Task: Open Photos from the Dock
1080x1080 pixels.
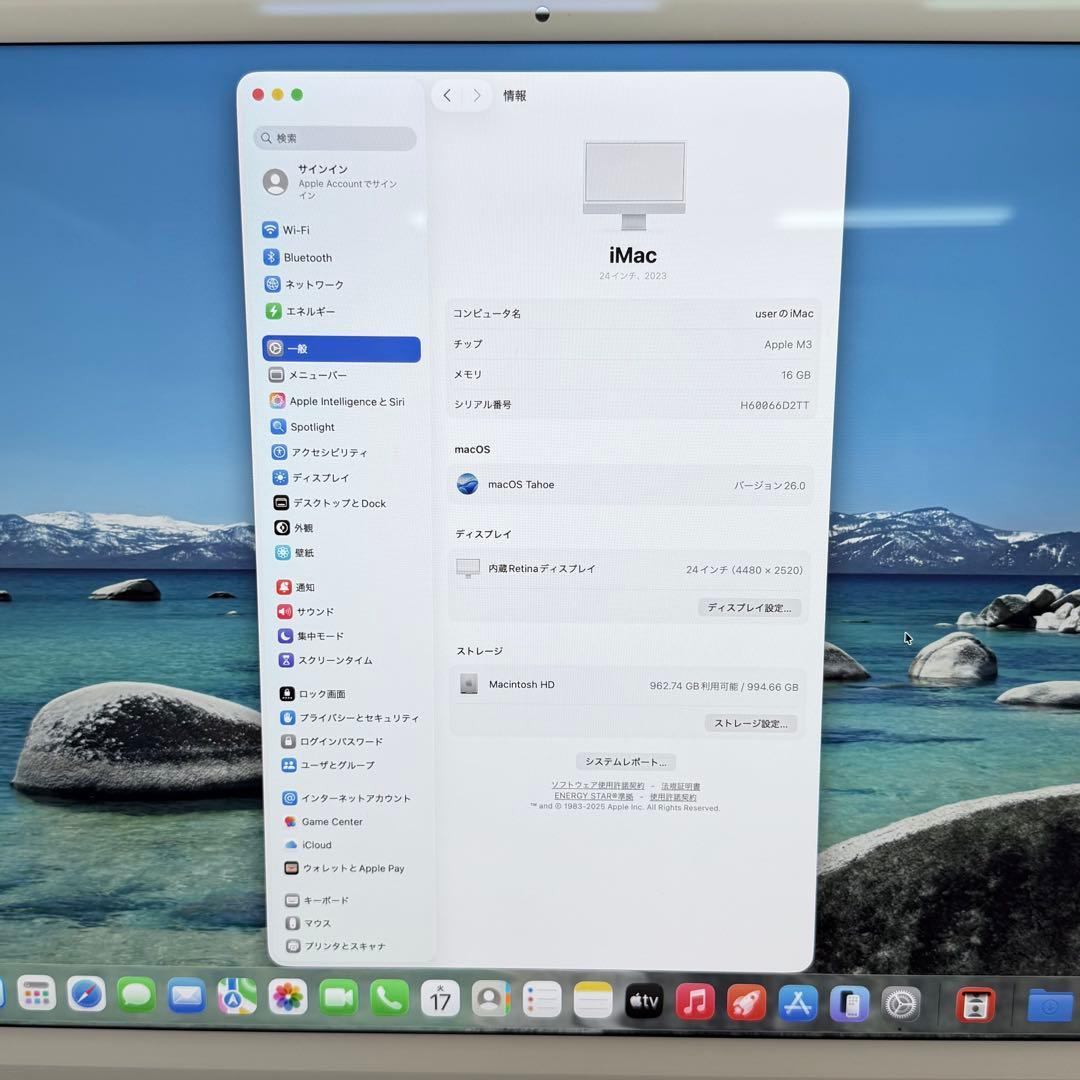Action: point(287,997)
